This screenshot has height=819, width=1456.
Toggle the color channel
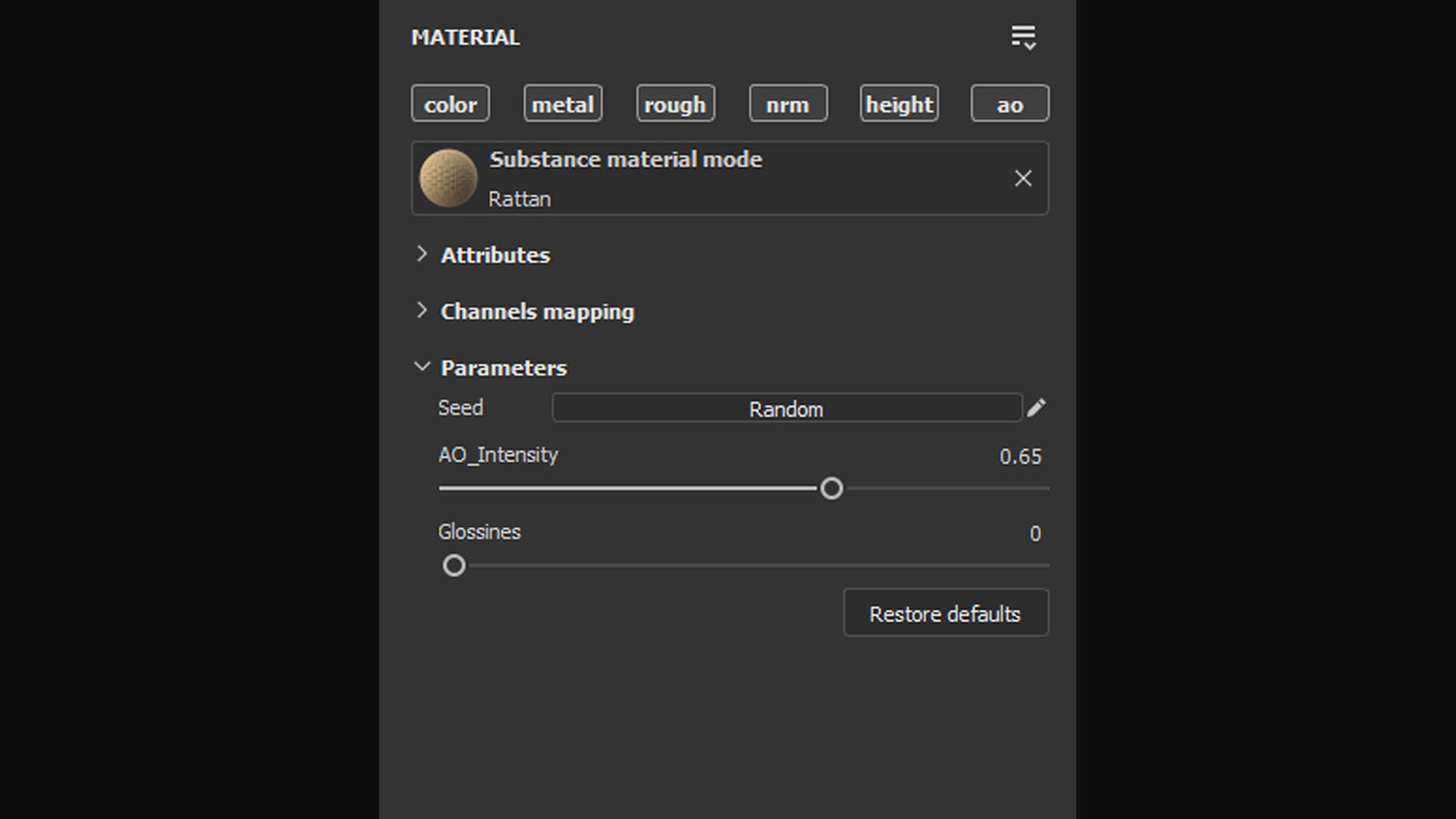click(x=450, y=104)
